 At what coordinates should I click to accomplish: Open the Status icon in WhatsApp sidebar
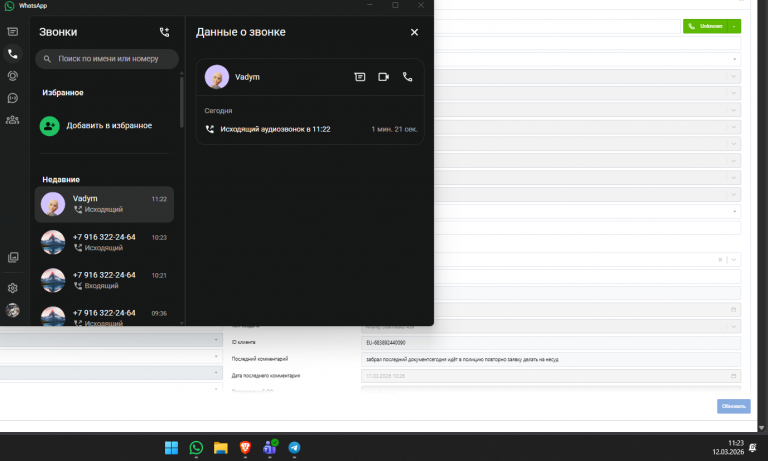tap(13, 76)
